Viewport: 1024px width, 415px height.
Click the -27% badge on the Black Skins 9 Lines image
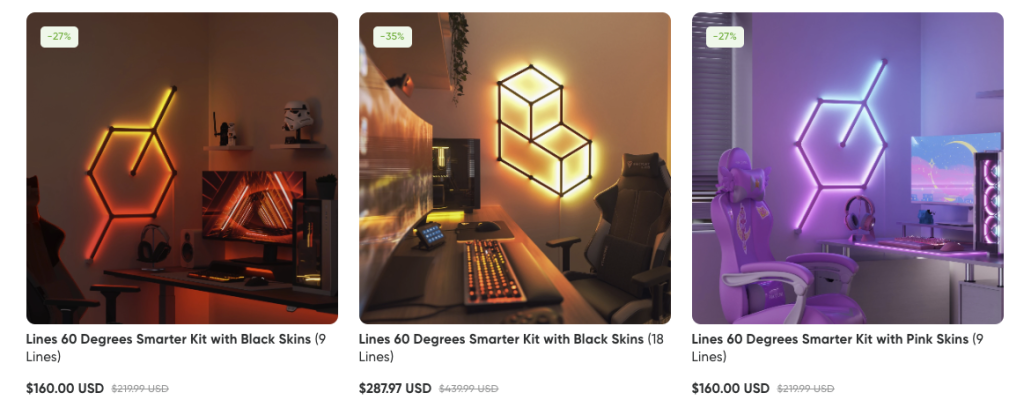pos(59,37)
